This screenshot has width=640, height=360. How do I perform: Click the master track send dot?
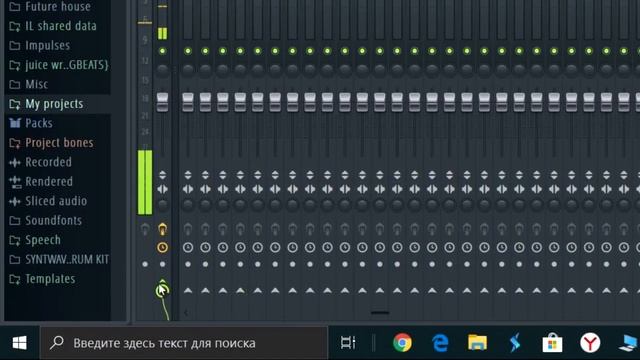162,264
